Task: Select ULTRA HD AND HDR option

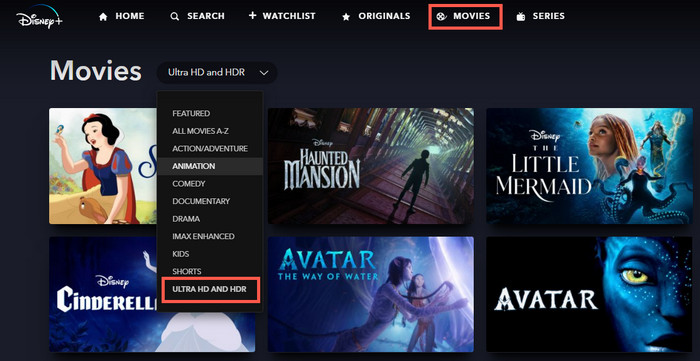Action: point(210,290)
